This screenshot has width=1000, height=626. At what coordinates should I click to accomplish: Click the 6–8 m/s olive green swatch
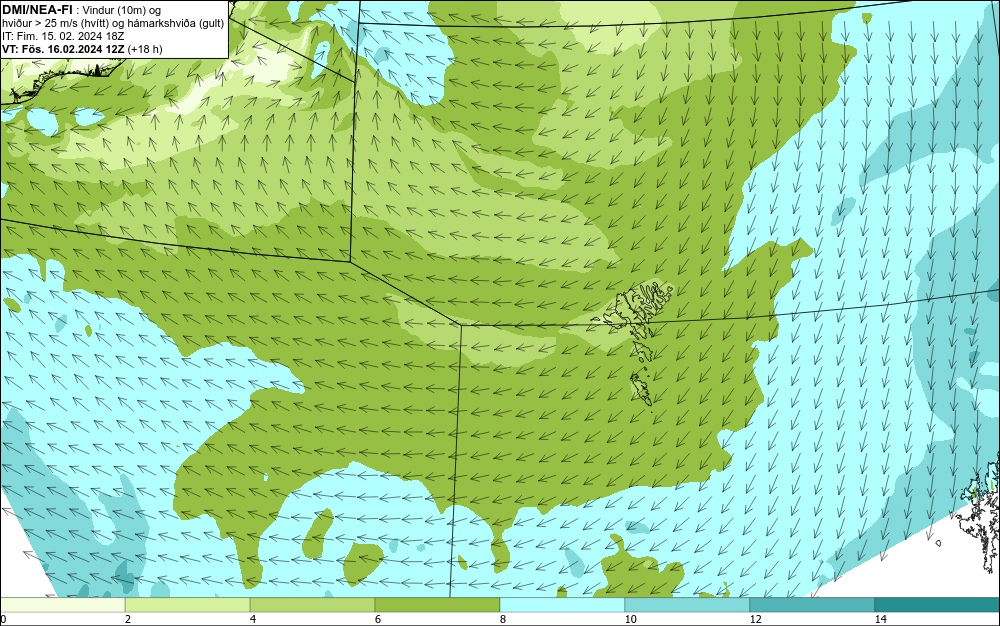[x=438, y=605]
